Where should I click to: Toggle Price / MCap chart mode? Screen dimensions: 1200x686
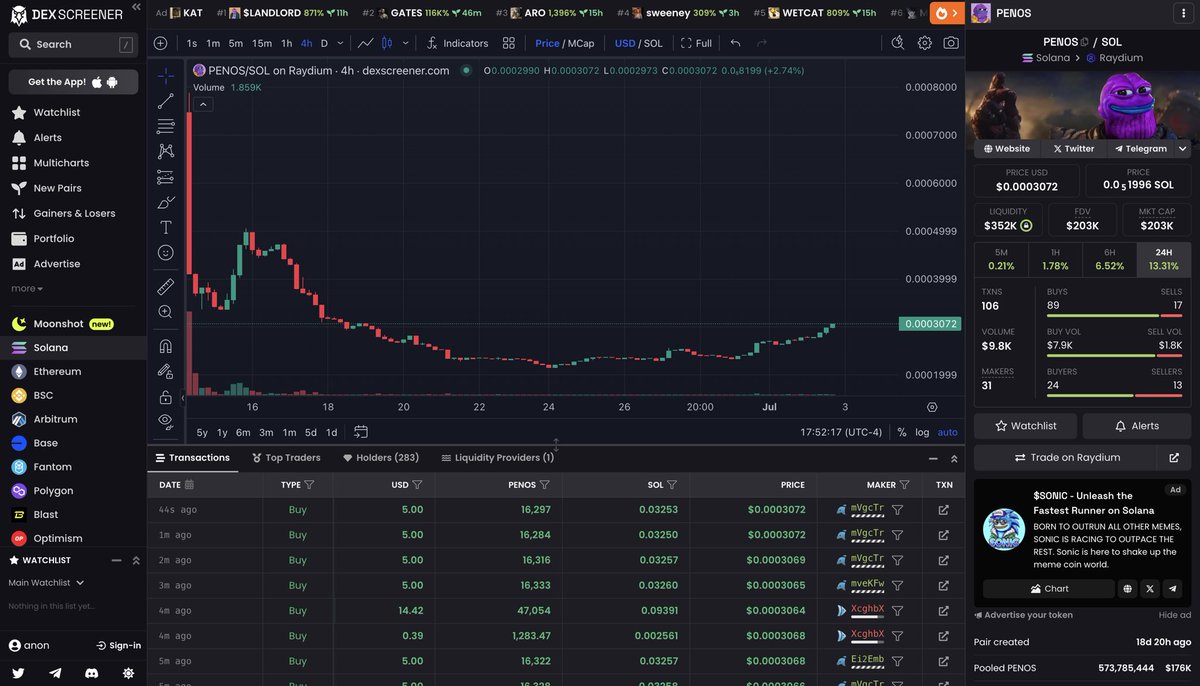[x=564, y=43]
